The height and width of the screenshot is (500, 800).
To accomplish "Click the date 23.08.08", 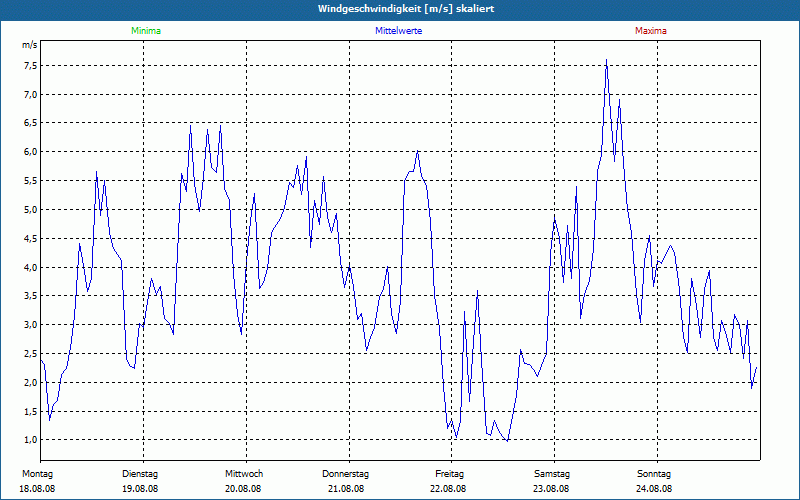I will pyautogui.click(x=551, y=489).
